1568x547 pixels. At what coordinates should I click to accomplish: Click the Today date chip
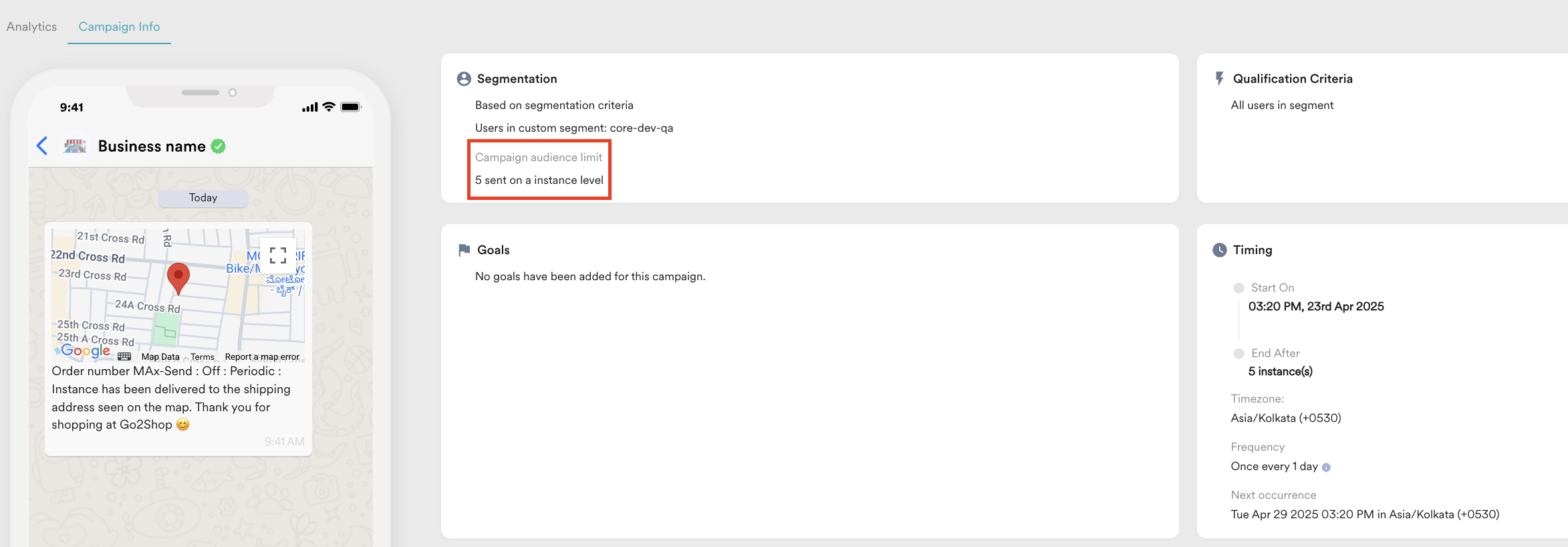[x=203, y=198]
